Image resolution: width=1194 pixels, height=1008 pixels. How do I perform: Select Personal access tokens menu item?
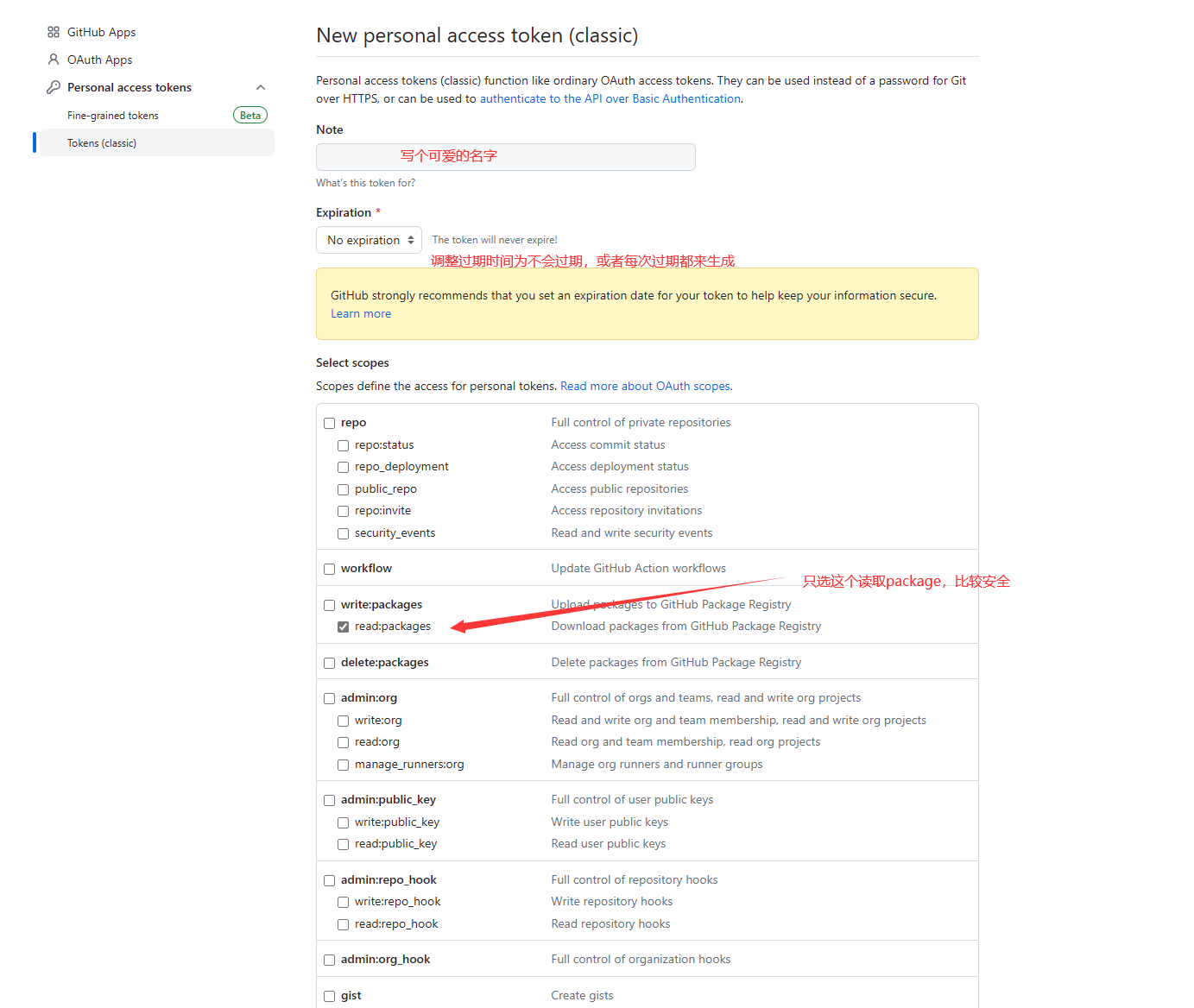pos(130,87)
